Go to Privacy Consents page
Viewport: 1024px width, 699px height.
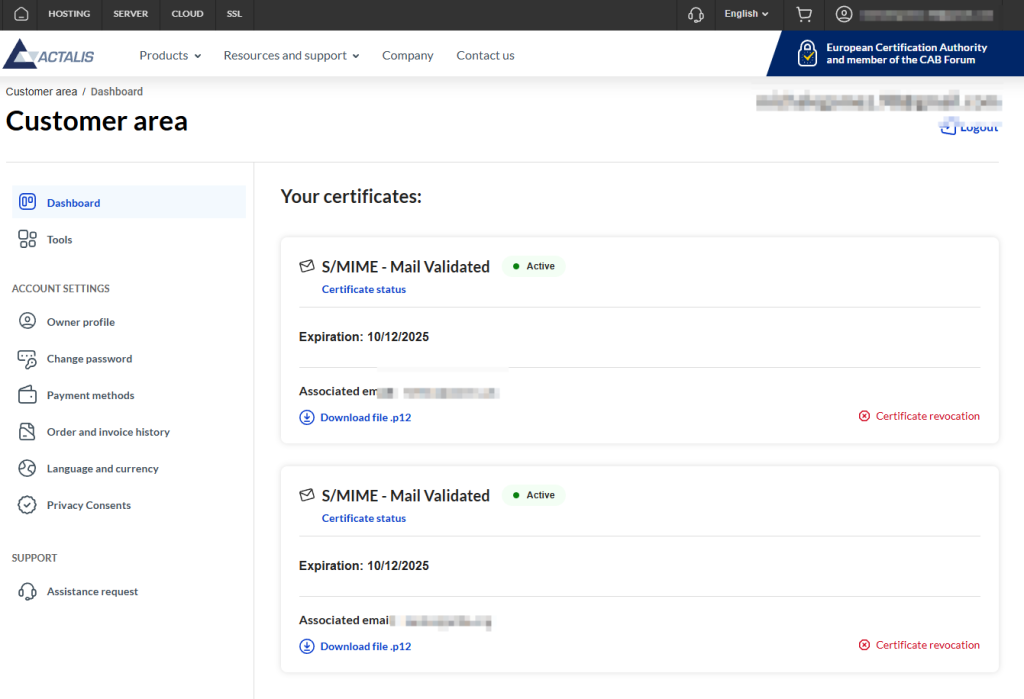click(x=88, y=506)
